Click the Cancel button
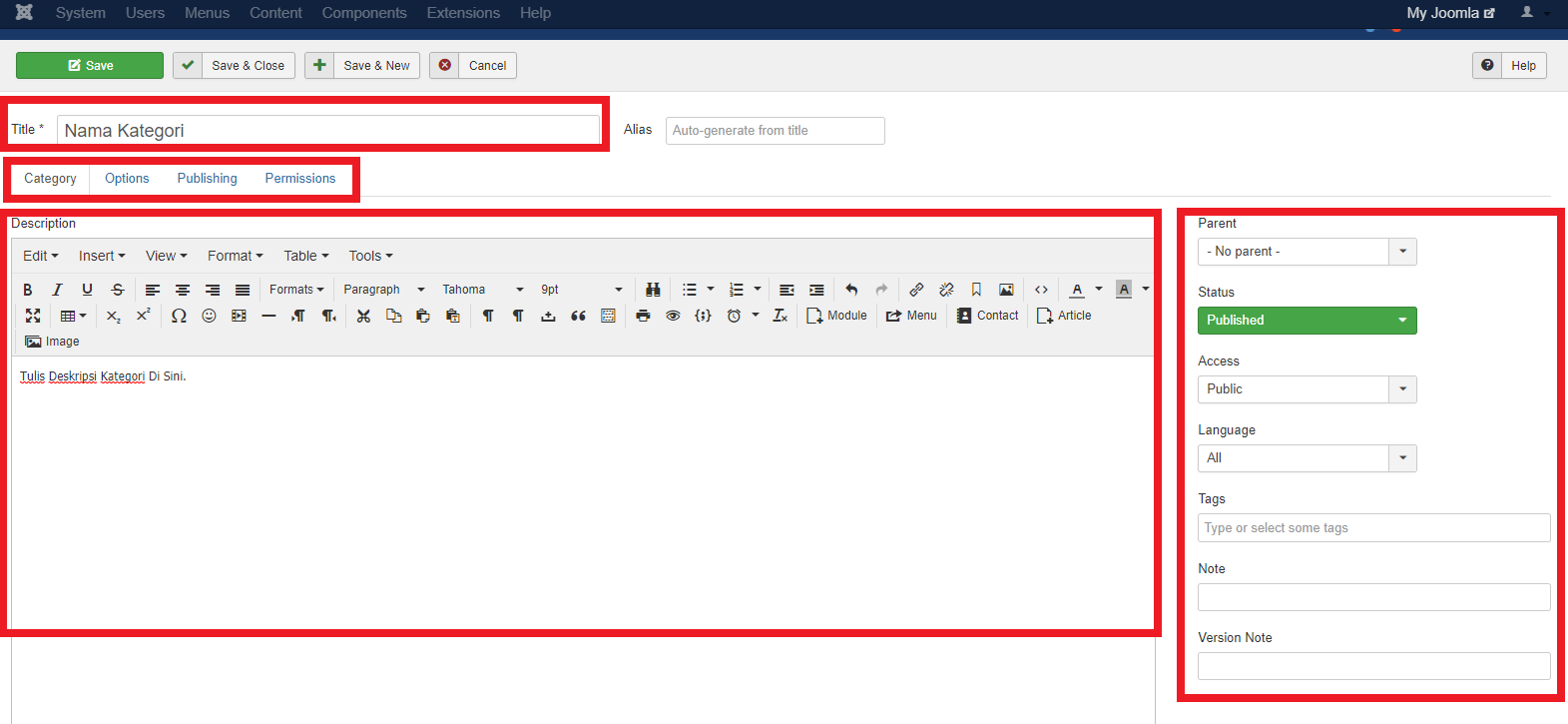 point(473,66)
